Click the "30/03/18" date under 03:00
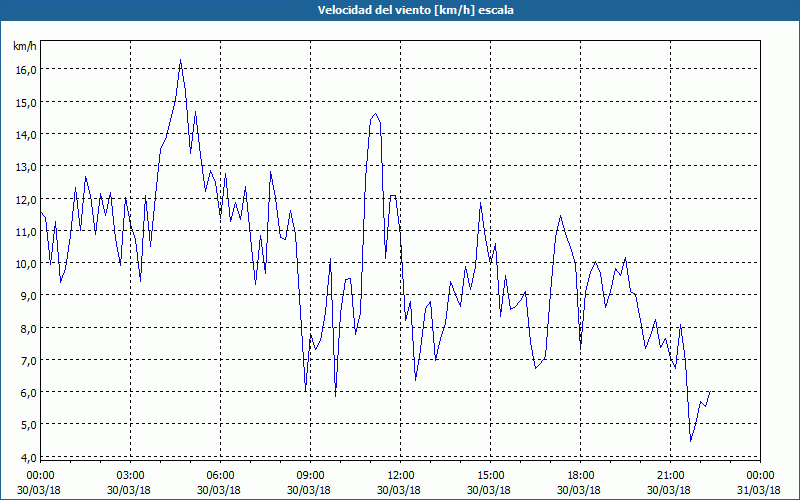Viewport: 800px width, 500px height. pos(129,490)
